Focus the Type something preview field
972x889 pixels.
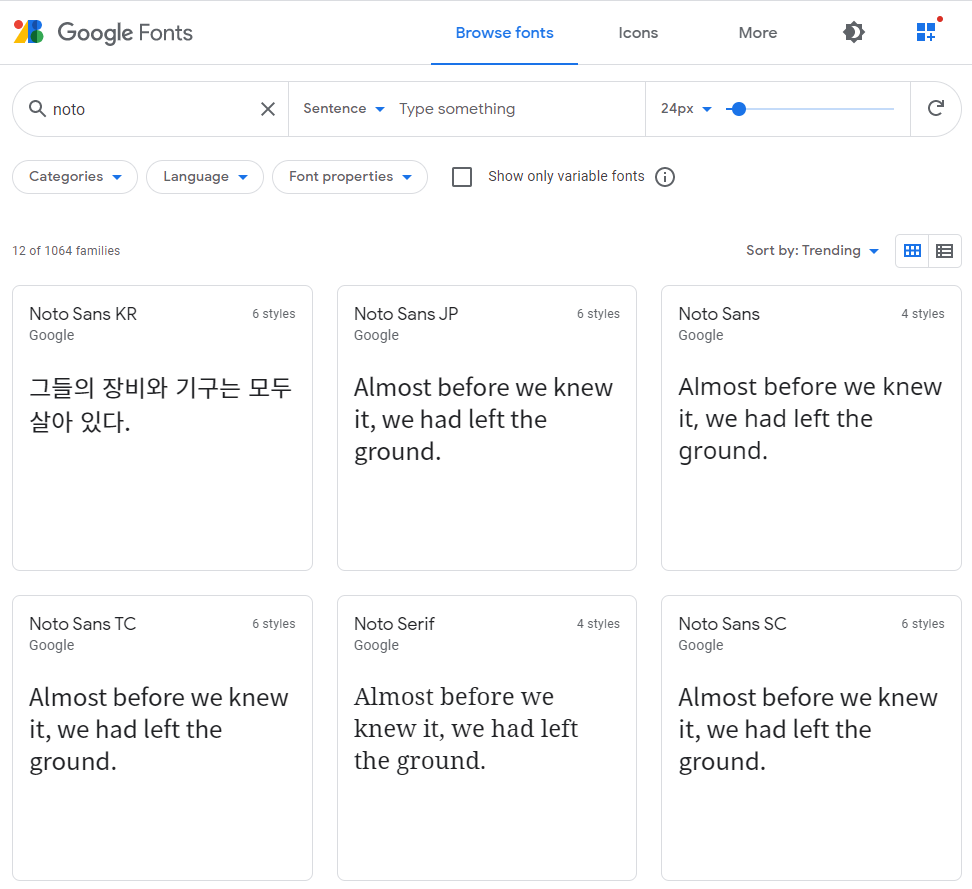[x=518, y=108]
